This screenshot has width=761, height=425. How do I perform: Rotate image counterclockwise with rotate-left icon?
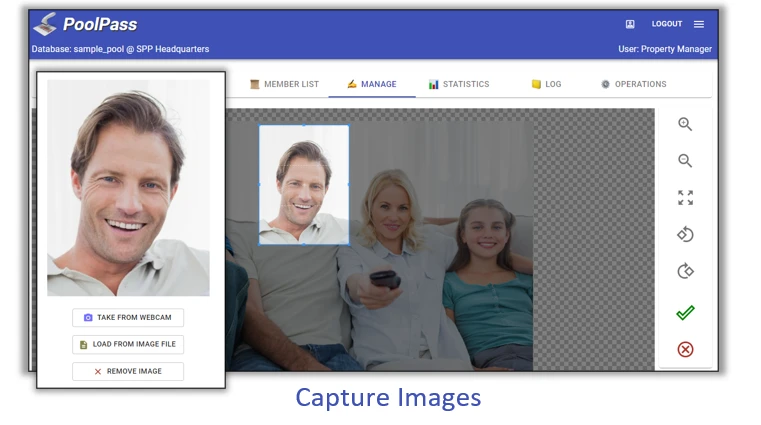685,235
